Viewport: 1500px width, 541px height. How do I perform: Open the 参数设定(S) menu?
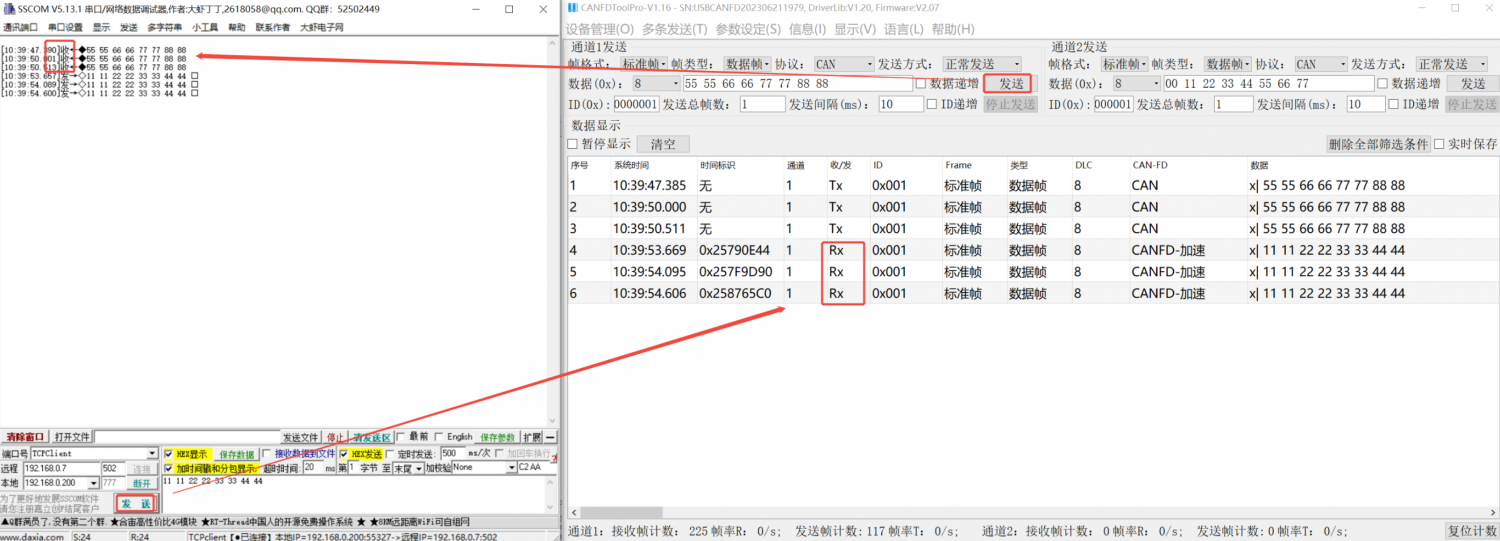click(x=748, y=29)
